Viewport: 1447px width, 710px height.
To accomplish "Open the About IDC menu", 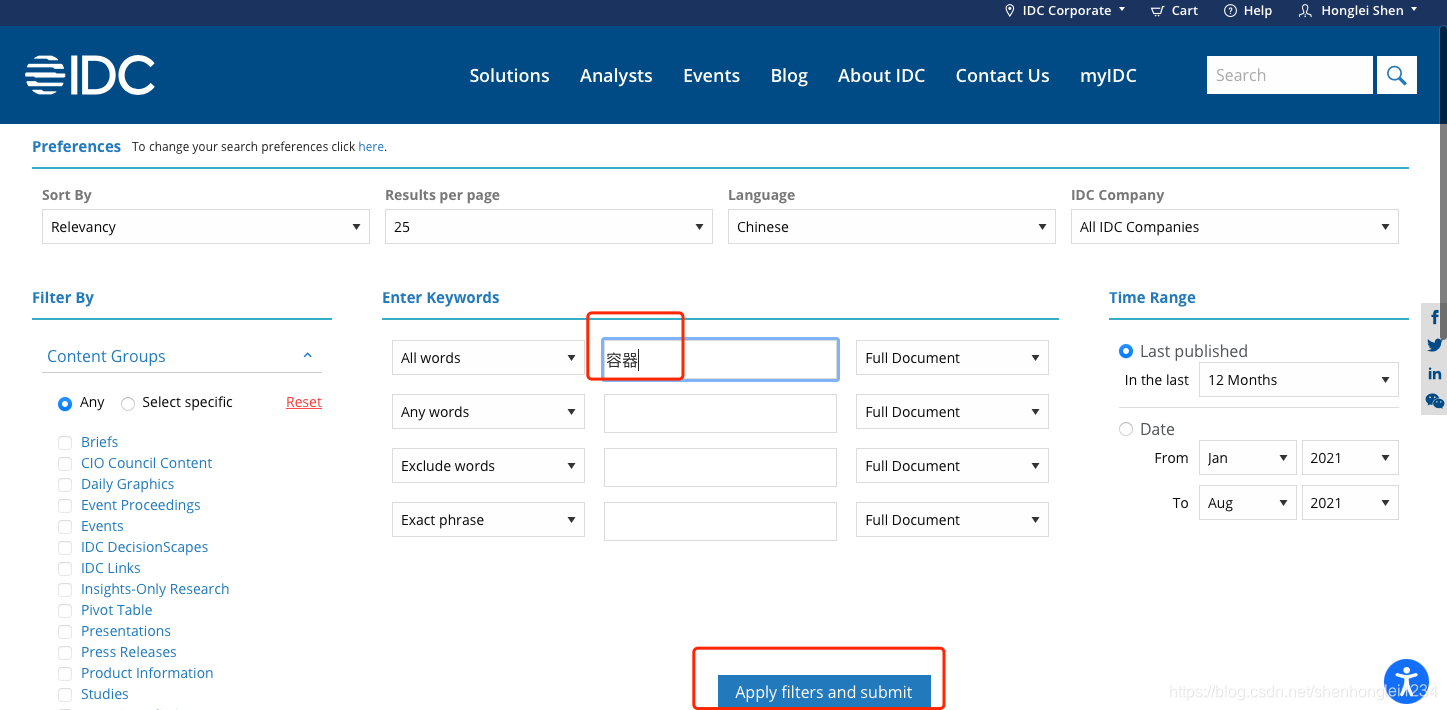I will click(881, 76).
